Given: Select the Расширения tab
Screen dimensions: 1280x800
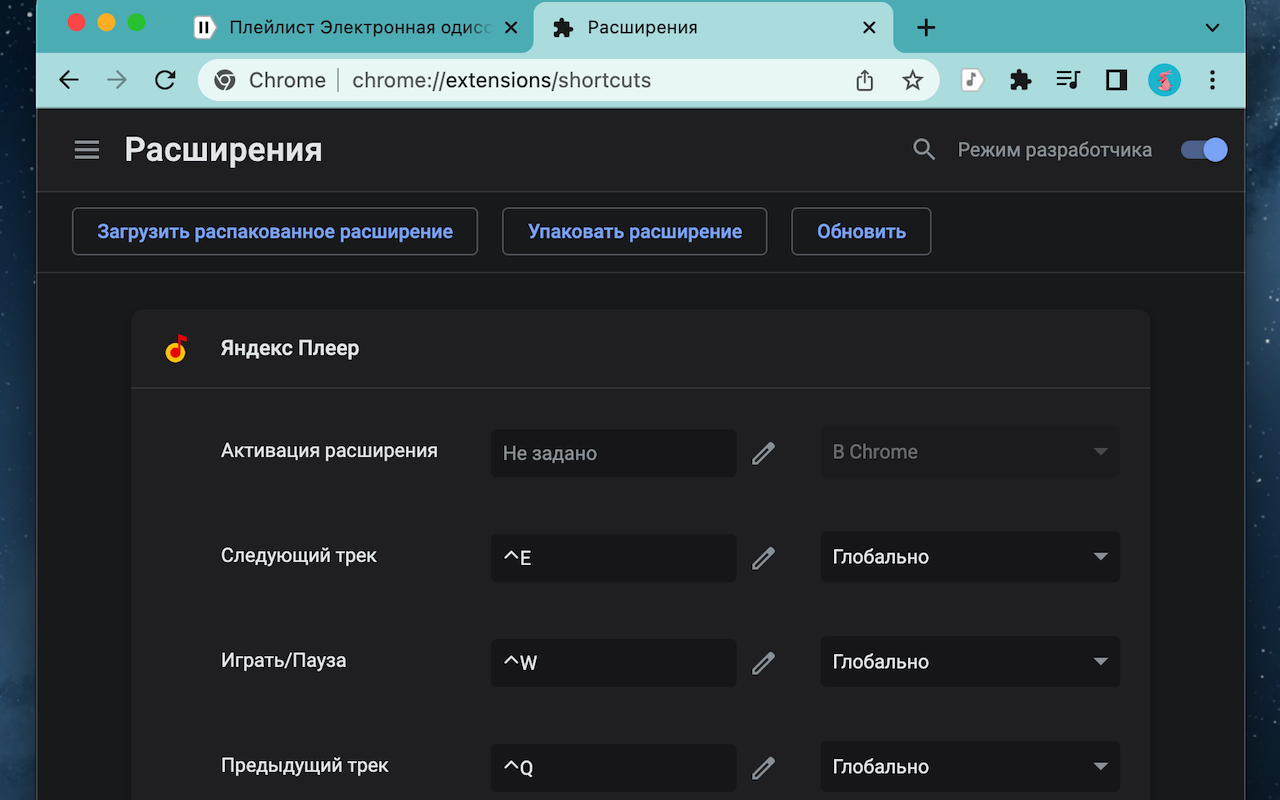Looking at the screenshot, I should click(714, 28).
